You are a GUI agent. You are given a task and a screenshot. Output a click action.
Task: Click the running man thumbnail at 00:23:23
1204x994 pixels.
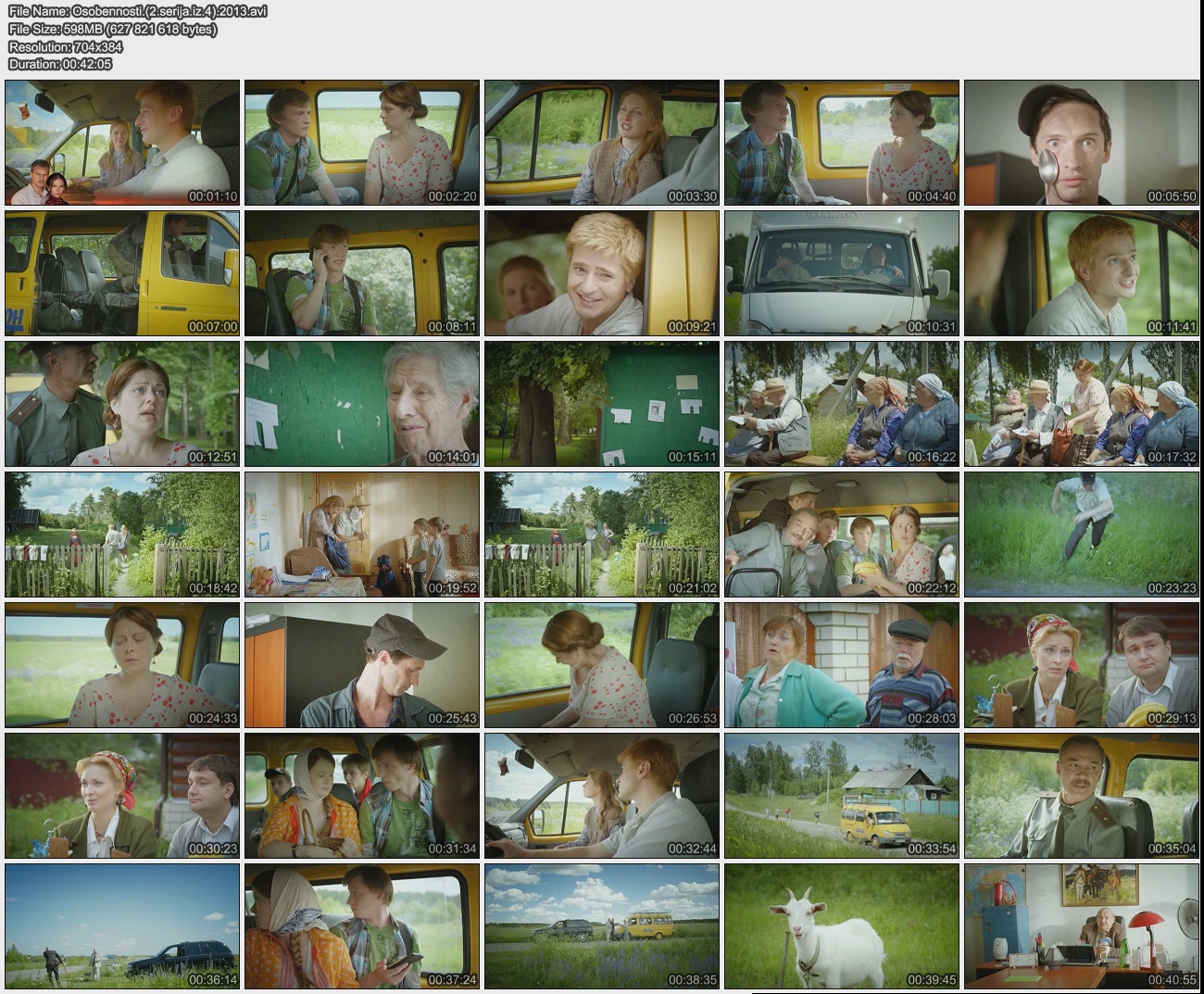(1081, 535)
